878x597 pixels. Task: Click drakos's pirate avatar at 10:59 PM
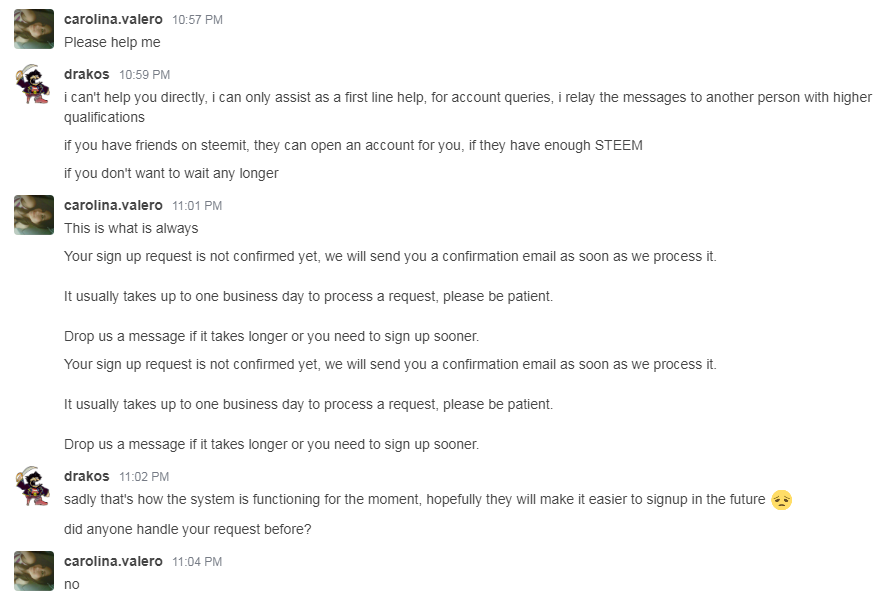pos(34,84)
